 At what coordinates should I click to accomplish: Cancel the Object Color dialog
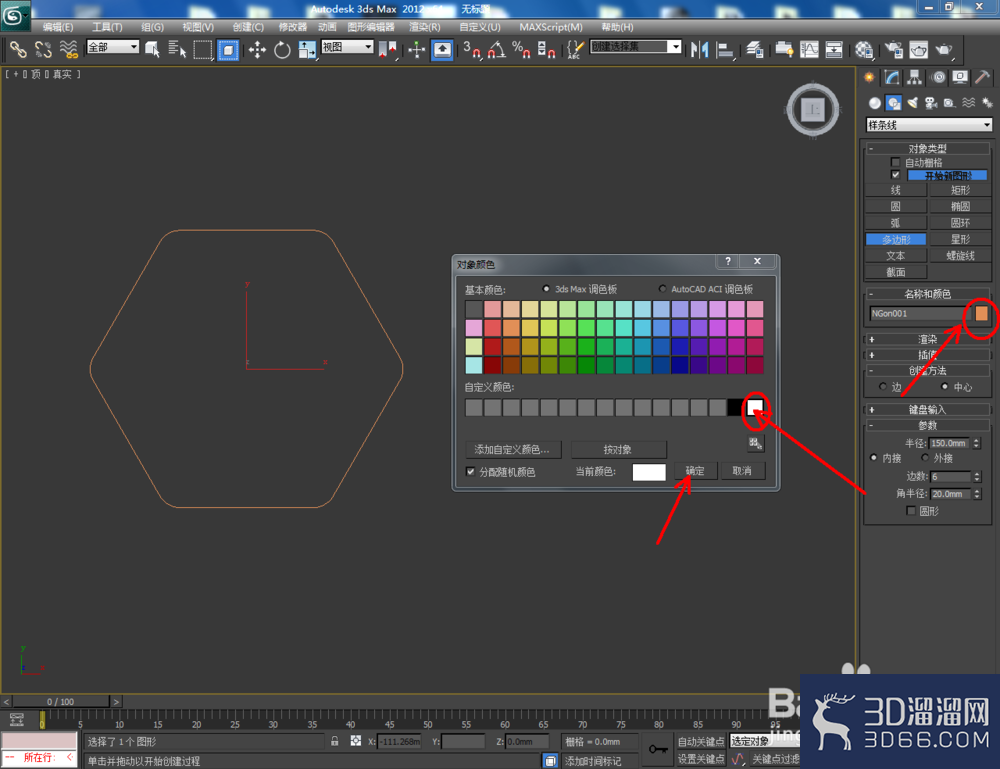tap(742, 471)
